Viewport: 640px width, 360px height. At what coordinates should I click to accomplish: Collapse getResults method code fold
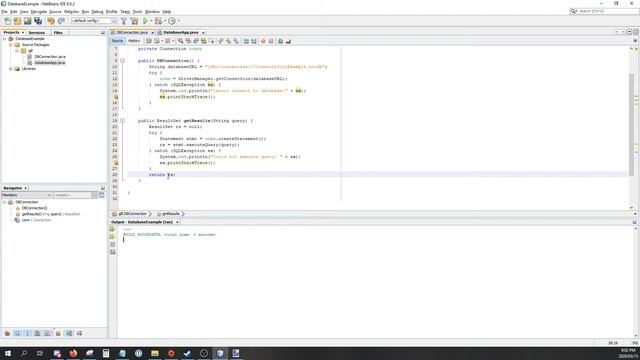(122, 121)
